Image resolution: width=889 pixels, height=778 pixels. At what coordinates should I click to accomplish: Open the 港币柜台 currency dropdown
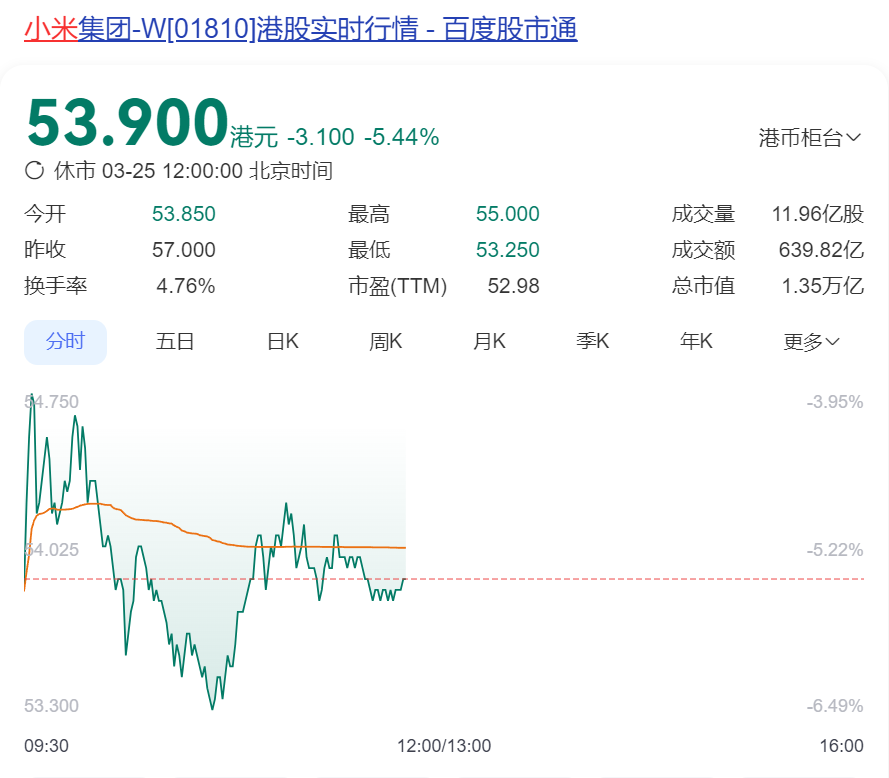pos(810,137)
